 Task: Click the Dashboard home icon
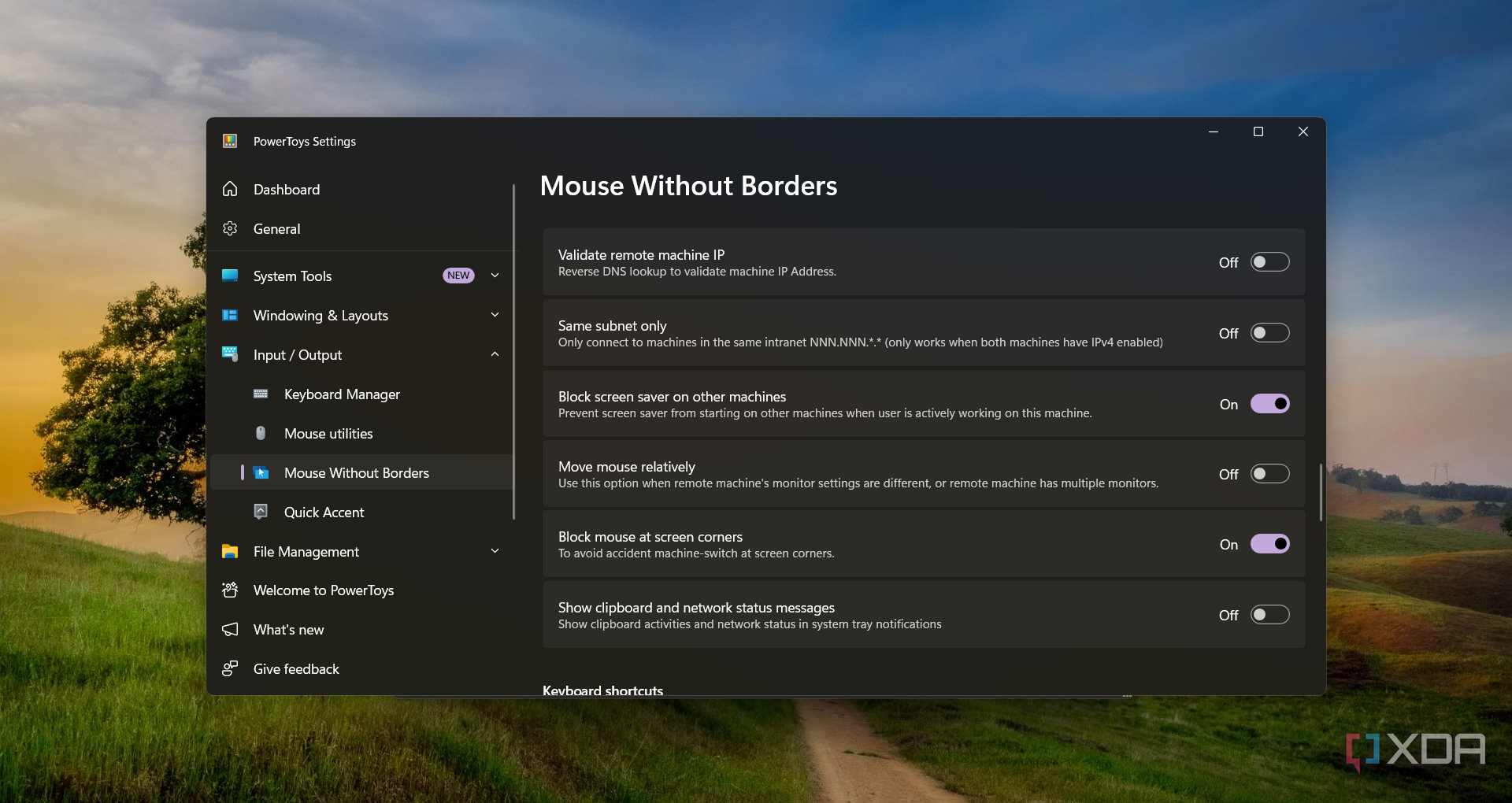pos(230,189)
